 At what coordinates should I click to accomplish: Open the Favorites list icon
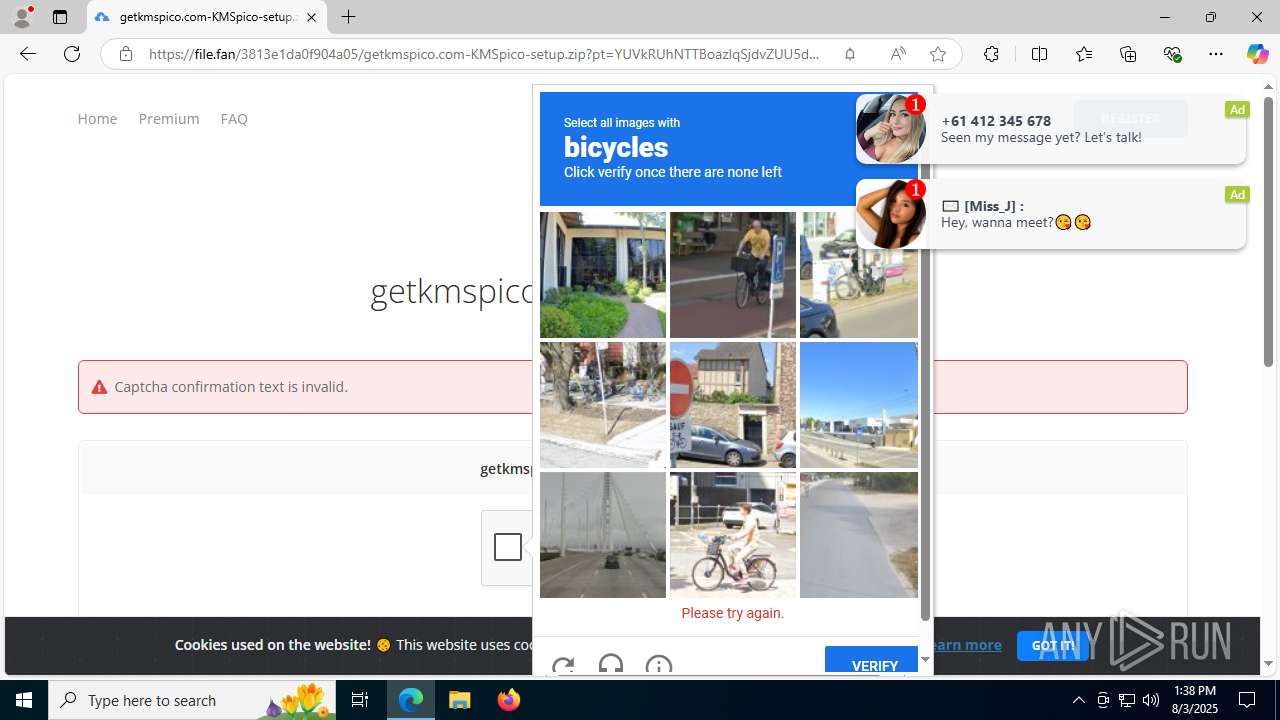tap(1084, 54)
